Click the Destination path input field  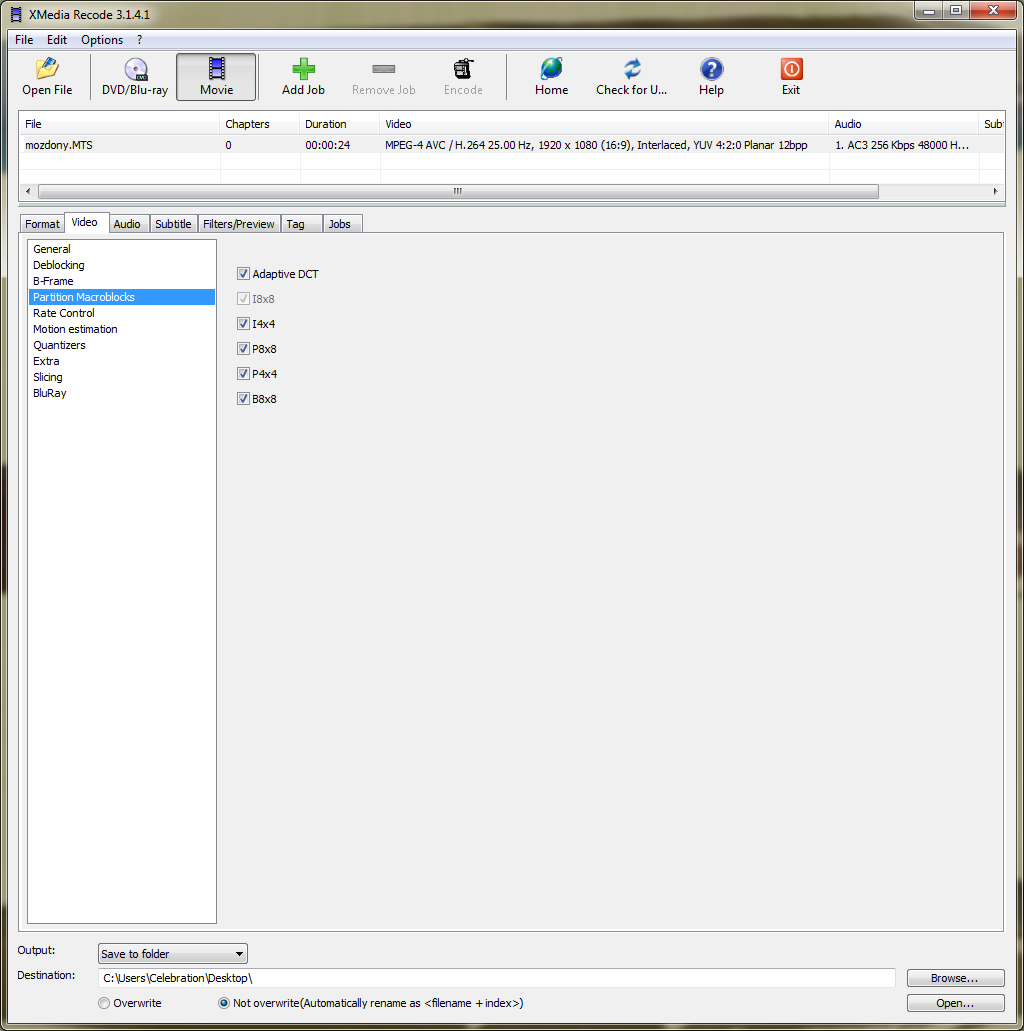point(497,978)
